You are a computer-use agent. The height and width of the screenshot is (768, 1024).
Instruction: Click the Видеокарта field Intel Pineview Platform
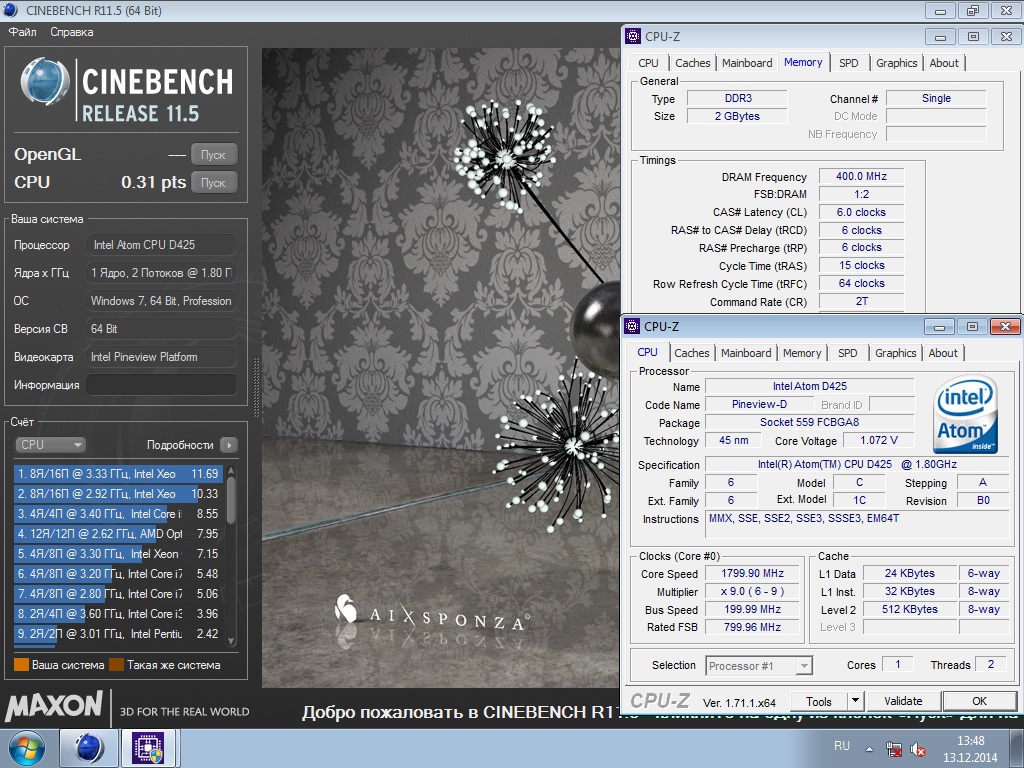(161, 357)
